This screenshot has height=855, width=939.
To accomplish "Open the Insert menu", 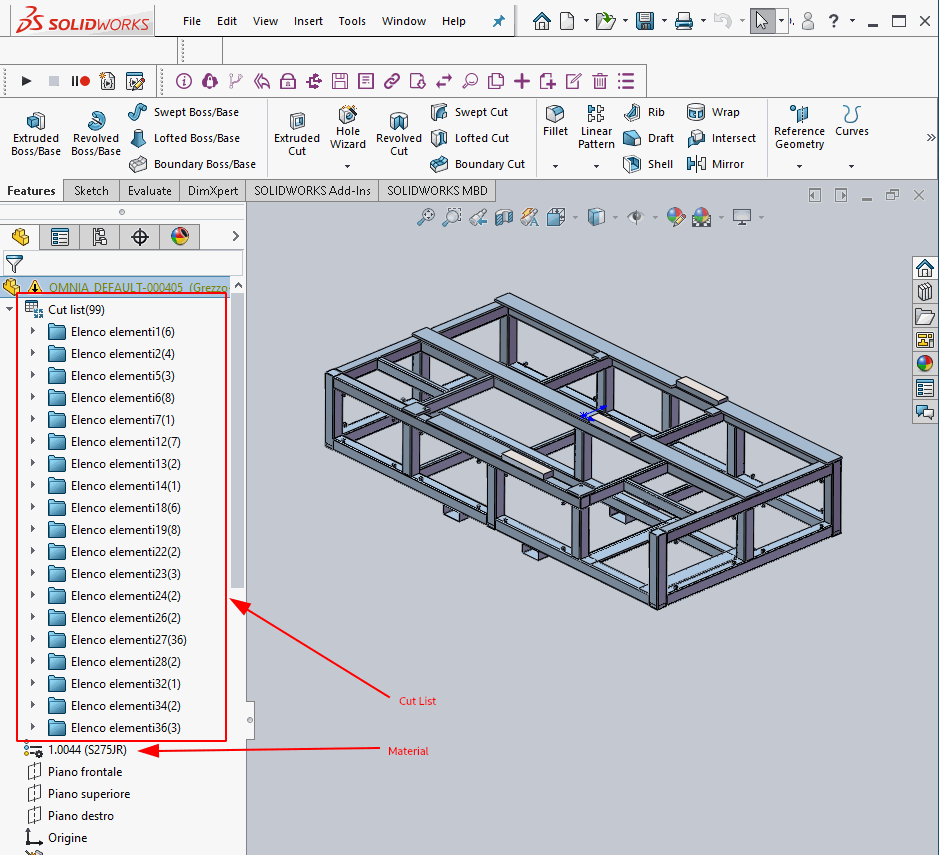I will (x=308, y=20).
